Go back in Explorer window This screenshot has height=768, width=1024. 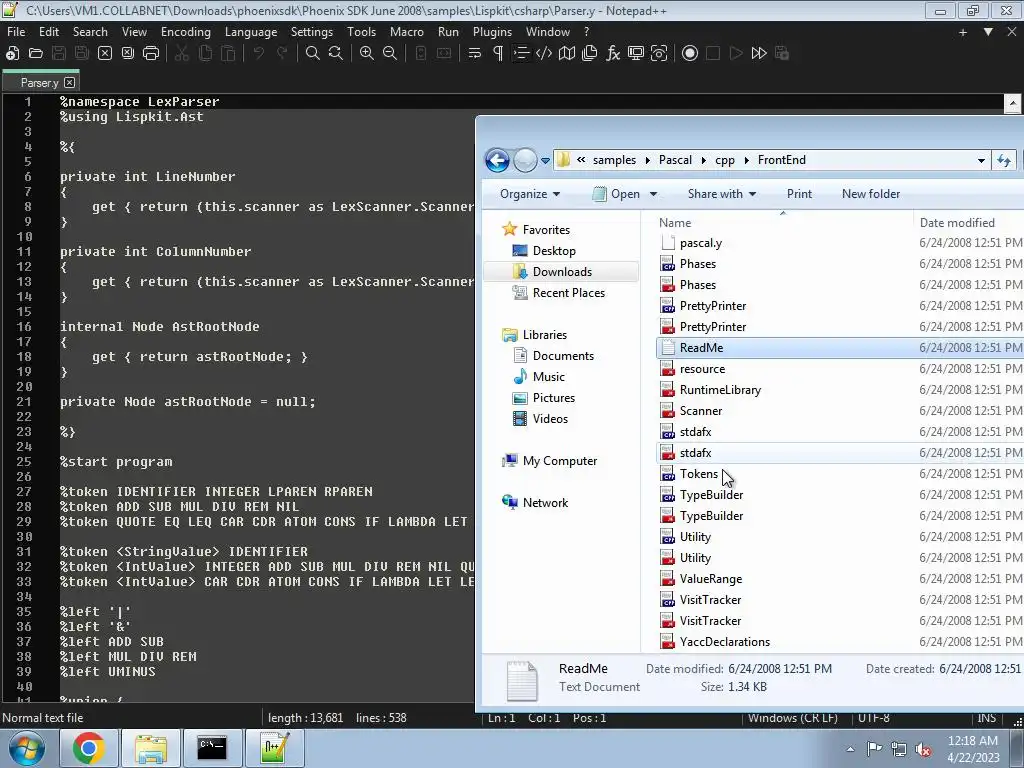[497, 160]
